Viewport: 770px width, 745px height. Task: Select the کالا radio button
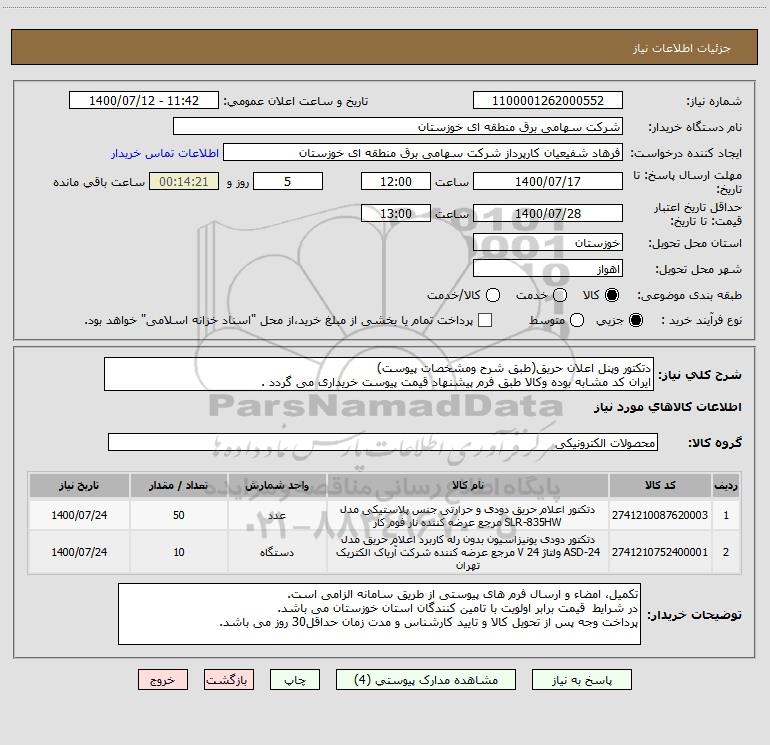[x=612, y=295]
